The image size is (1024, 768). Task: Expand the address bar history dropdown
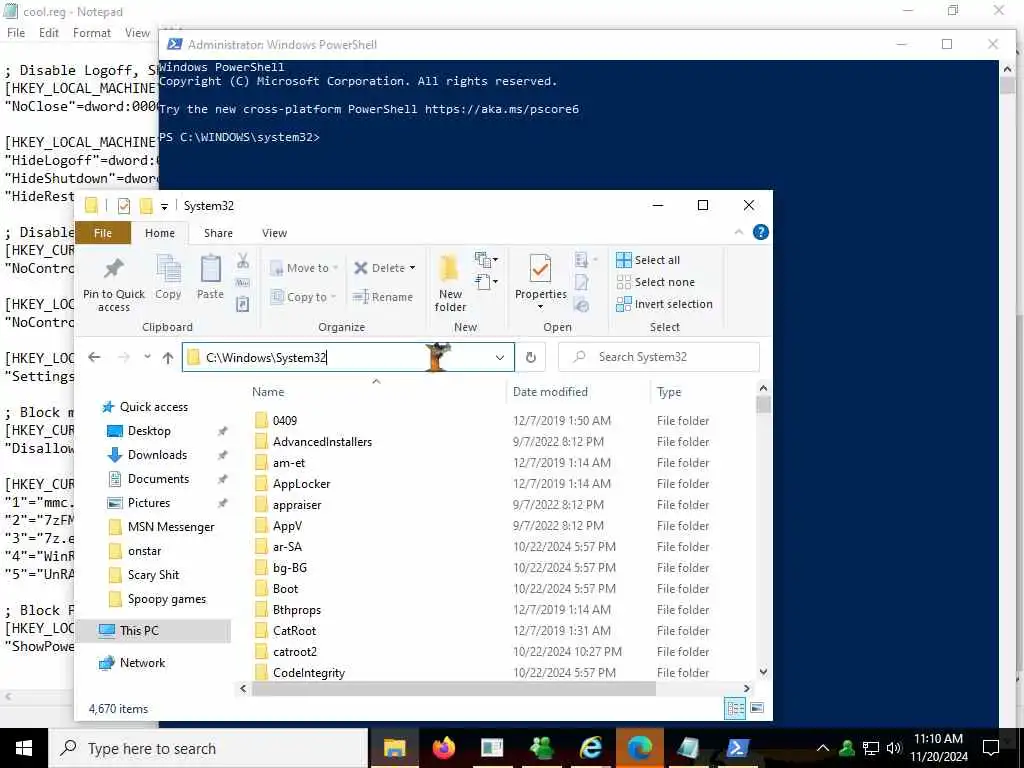click(500, 357)
